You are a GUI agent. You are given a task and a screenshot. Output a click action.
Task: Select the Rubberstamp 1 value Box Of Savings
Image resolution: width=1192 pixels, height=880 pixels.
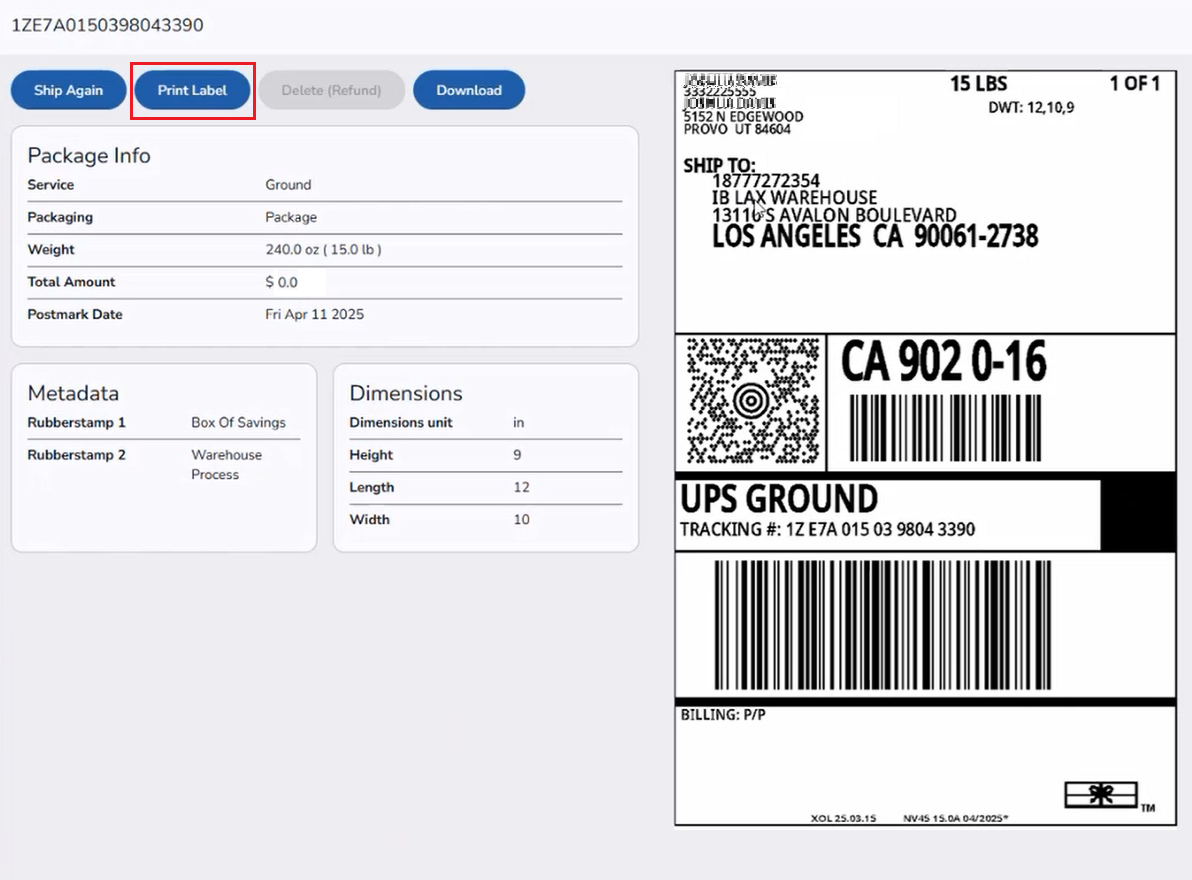pyautogui.click(x=239, y=422)
